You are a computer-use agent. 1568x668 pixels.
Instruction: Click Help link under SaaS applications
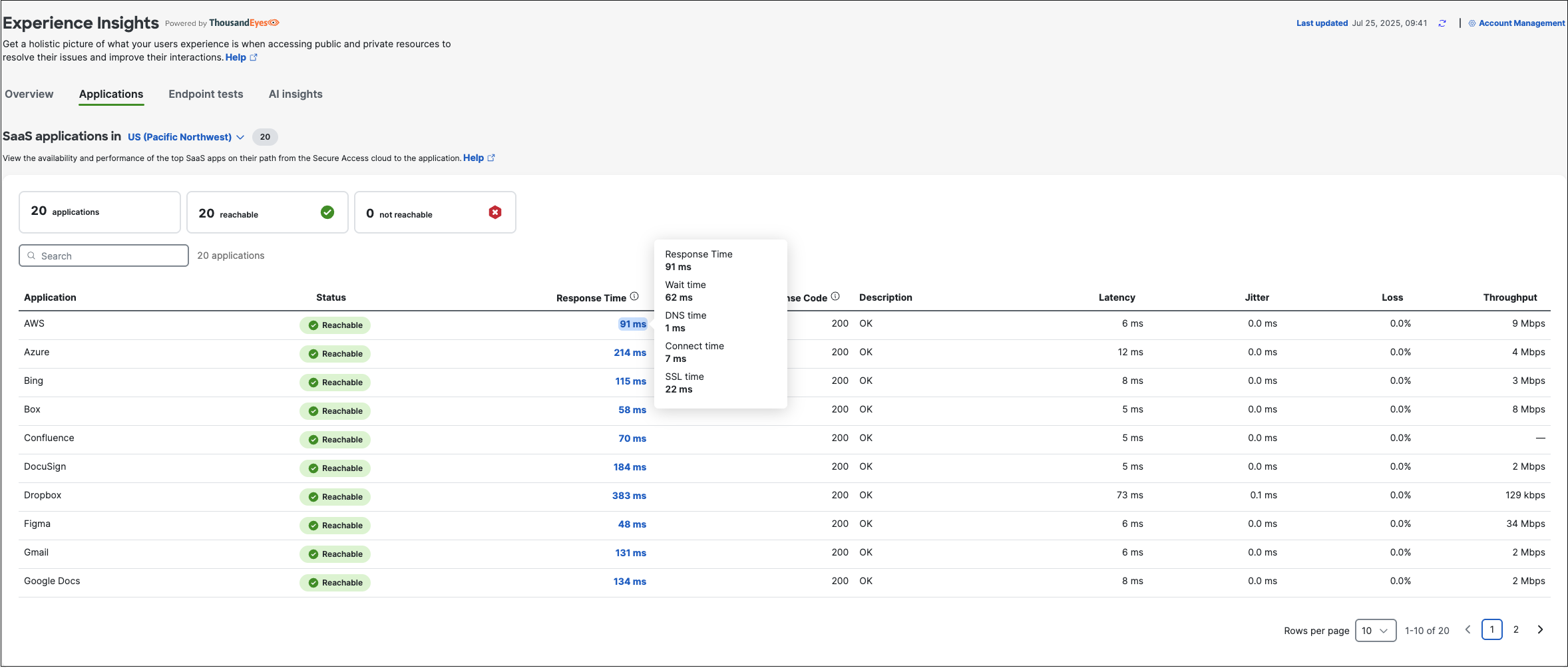[x=473, y=158]
